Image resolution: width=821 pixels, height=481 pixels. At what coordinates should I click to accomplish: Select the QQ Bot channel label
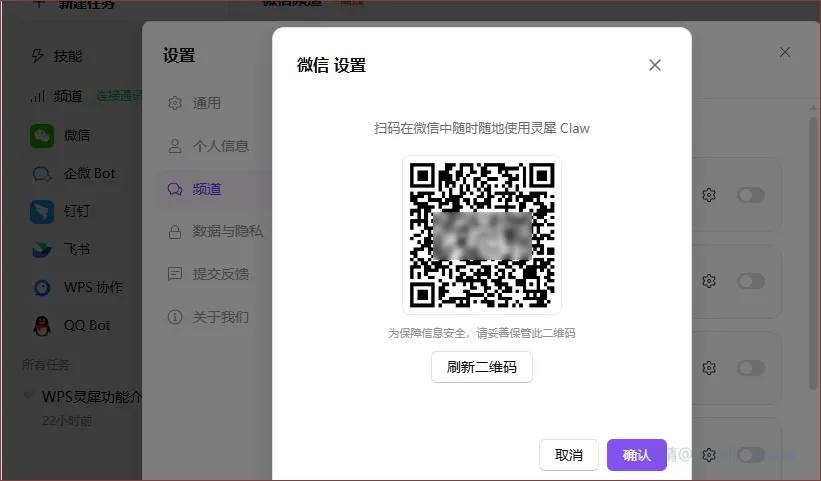pos(87,325)
